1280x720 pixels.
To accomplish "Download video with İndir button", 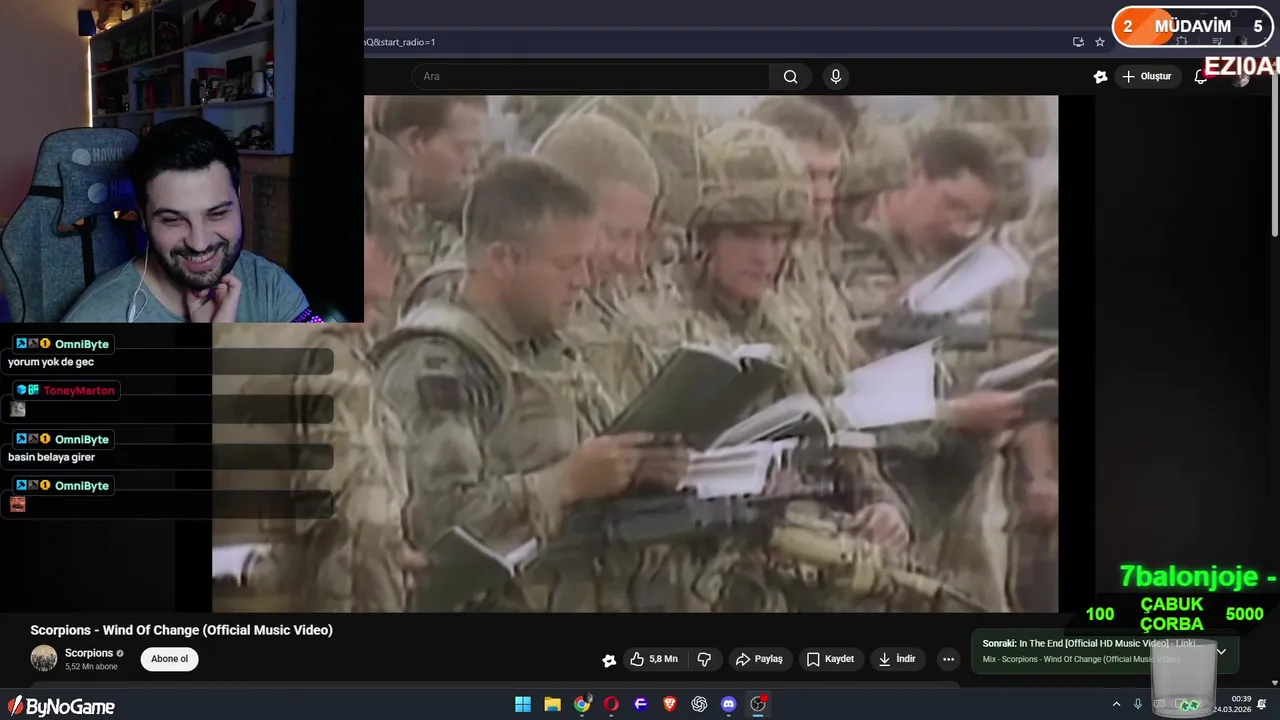I will [897, 659].
